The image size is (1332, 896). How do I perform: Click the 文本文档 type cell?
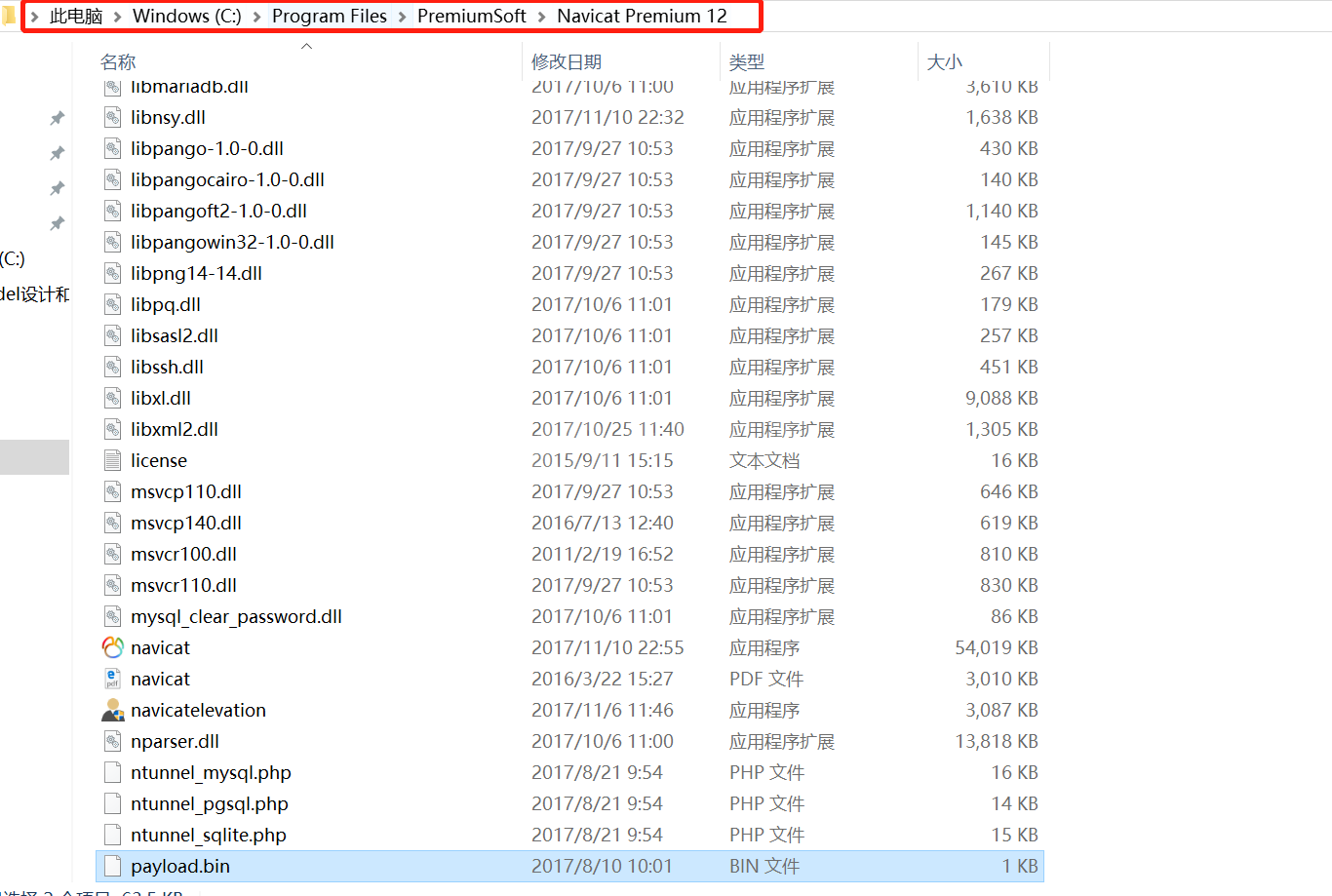coord(764,460)
